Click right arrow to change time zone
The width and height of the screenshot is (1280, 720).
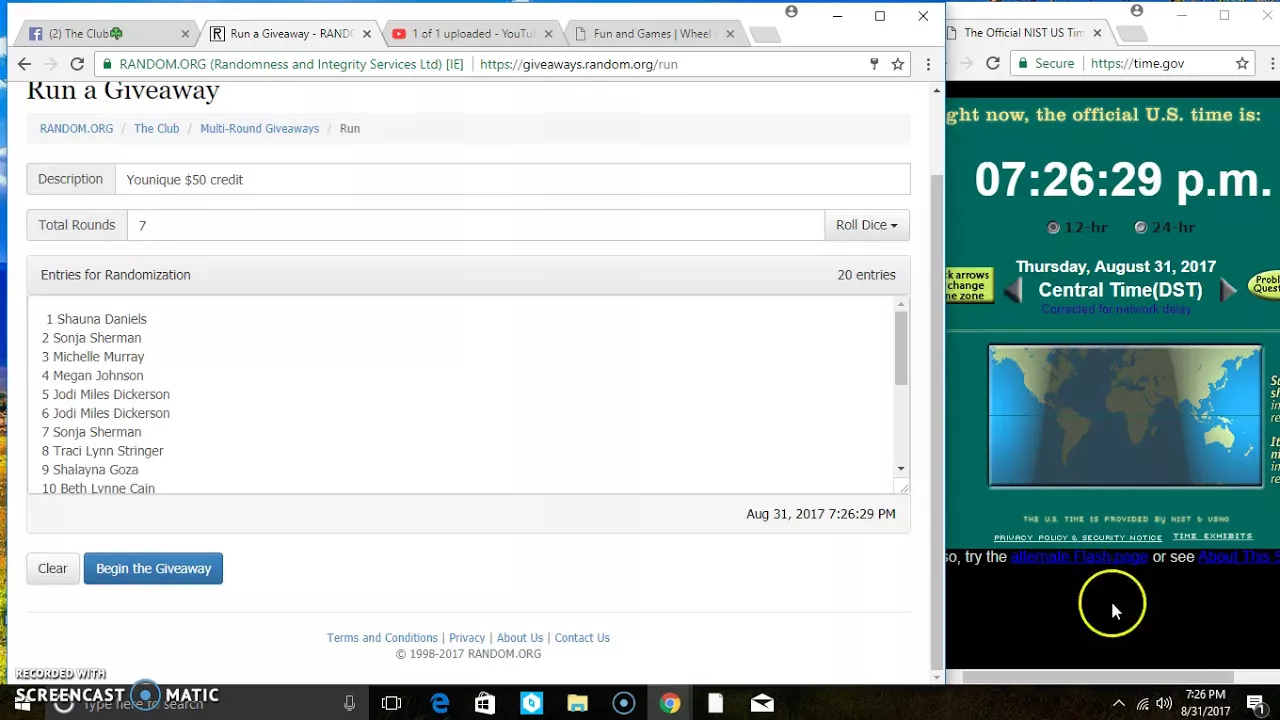coord(1228,290)
